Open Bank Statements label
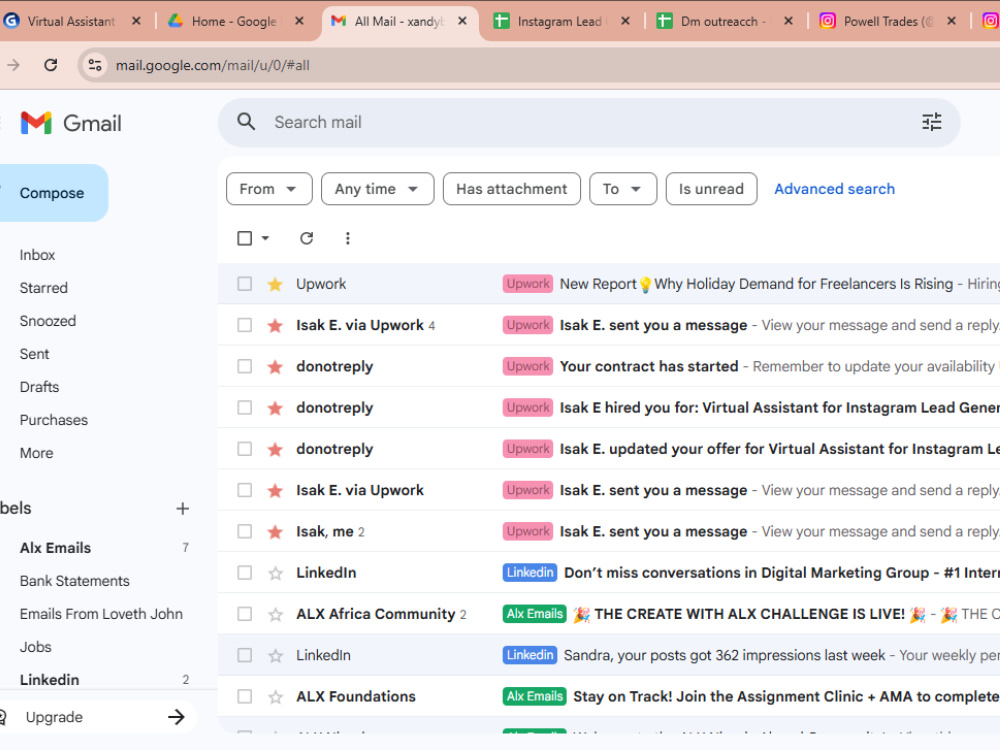 [75, 581]
